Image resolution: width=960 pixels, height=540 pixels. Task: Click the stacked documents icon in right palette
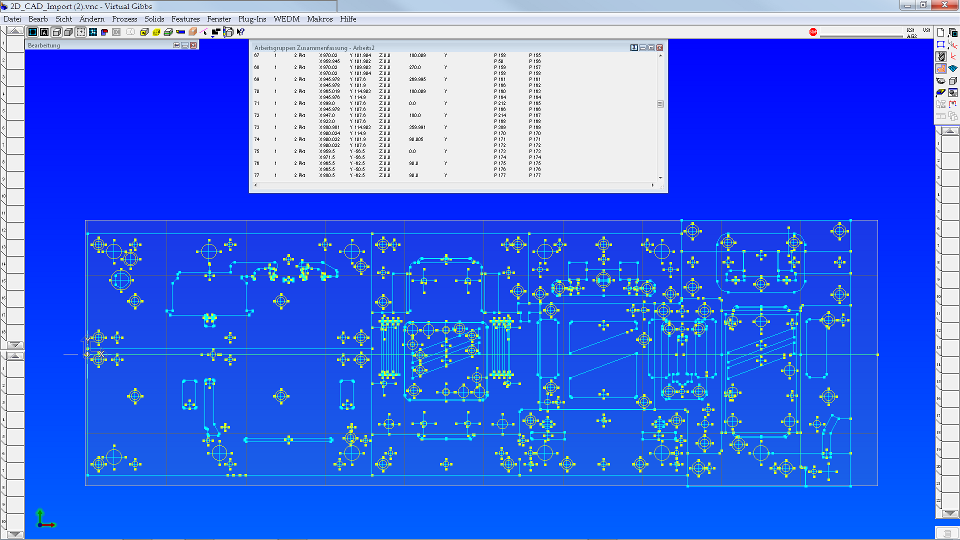coord(953,32)
